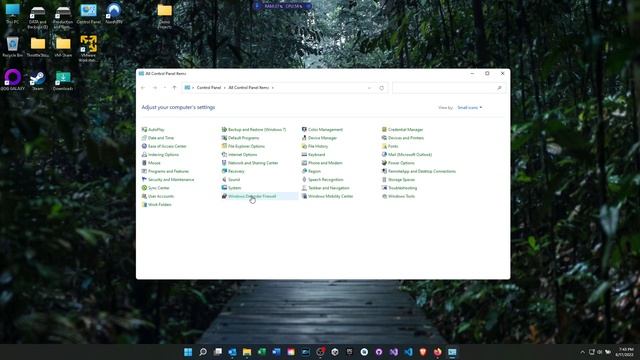Open Storage Spaces

click(x=398, y=180)
